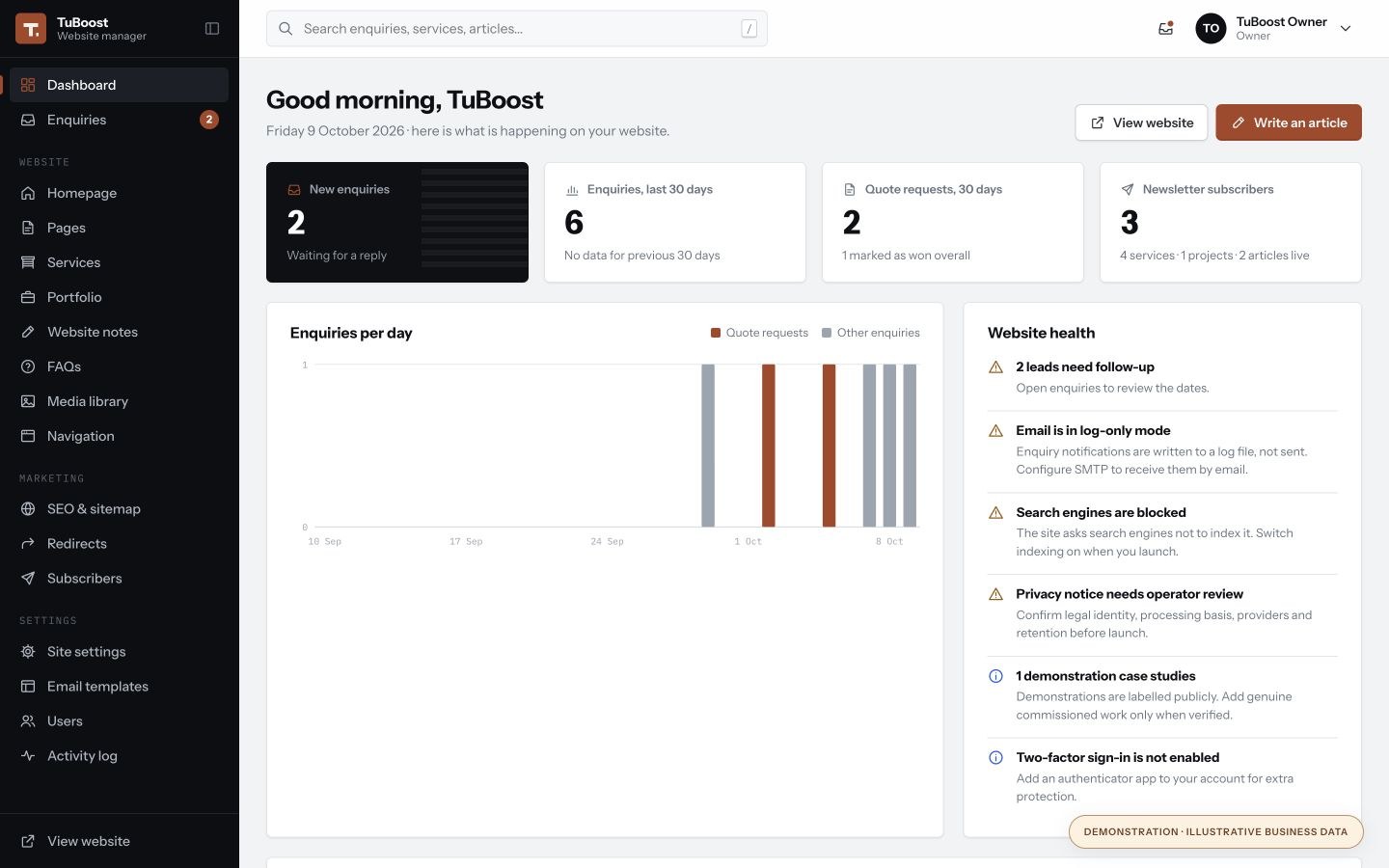The image size is (1389, 868).
Task: Open '2 leads need follow-up' health item
Action: click(x=1162, y=377)
